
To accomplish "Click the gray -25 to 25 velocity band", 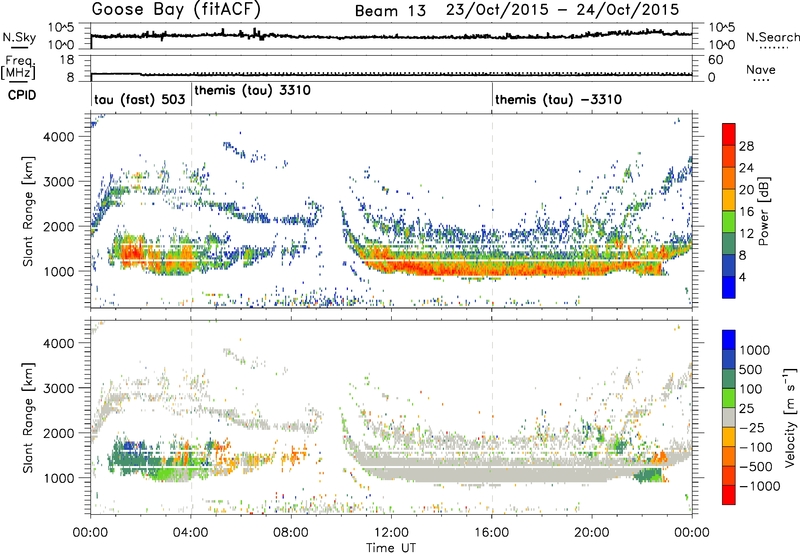I will 729,418.
